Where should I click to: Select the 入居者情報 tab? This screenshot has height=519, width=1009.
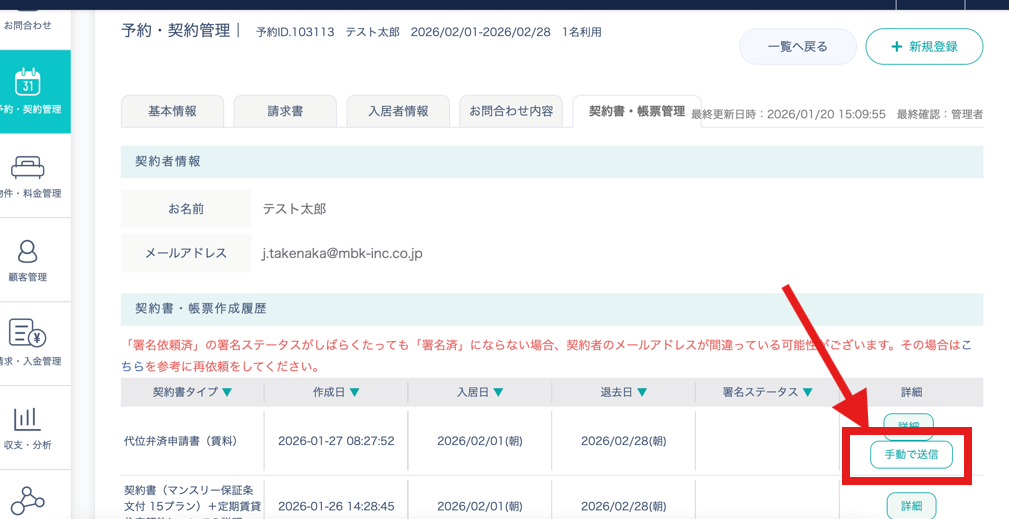pyautogui.click(x=398, y=112)
